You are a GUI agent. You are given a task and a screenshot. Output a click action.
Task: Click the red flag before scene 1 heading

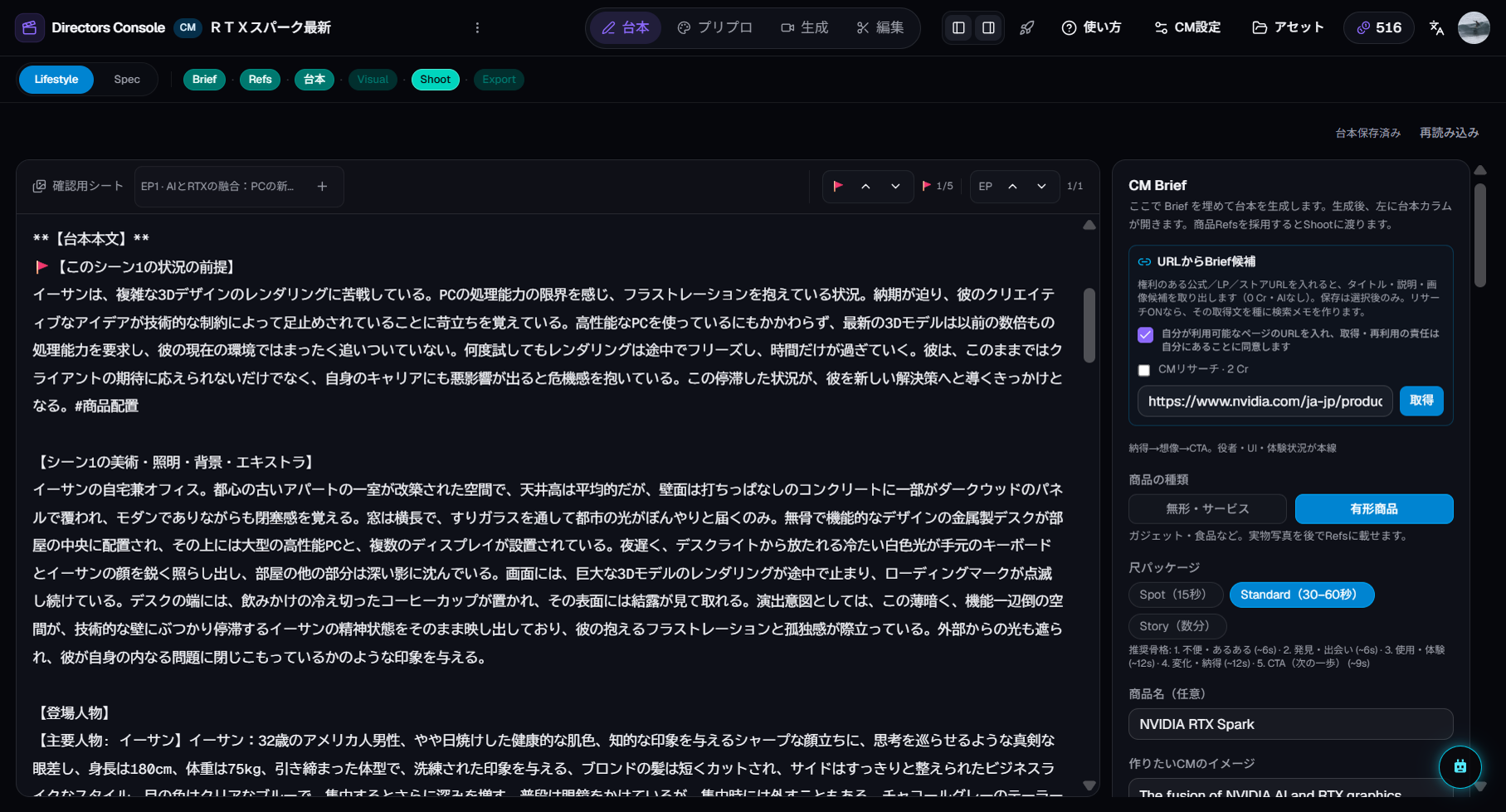pos(41,266)
